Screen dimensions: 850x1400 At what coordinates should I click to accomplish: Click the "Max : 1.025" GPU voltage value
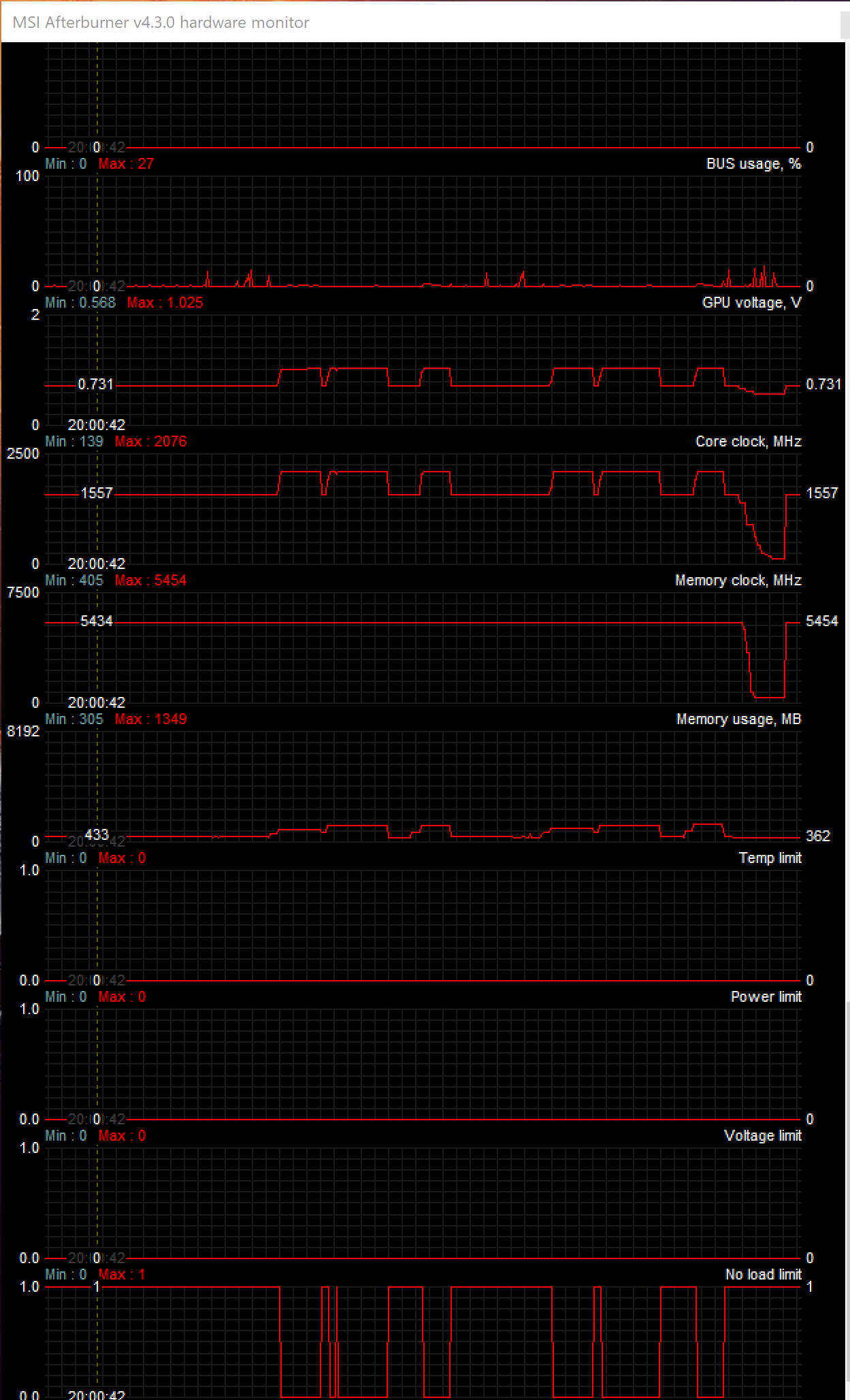pos(165,303)
